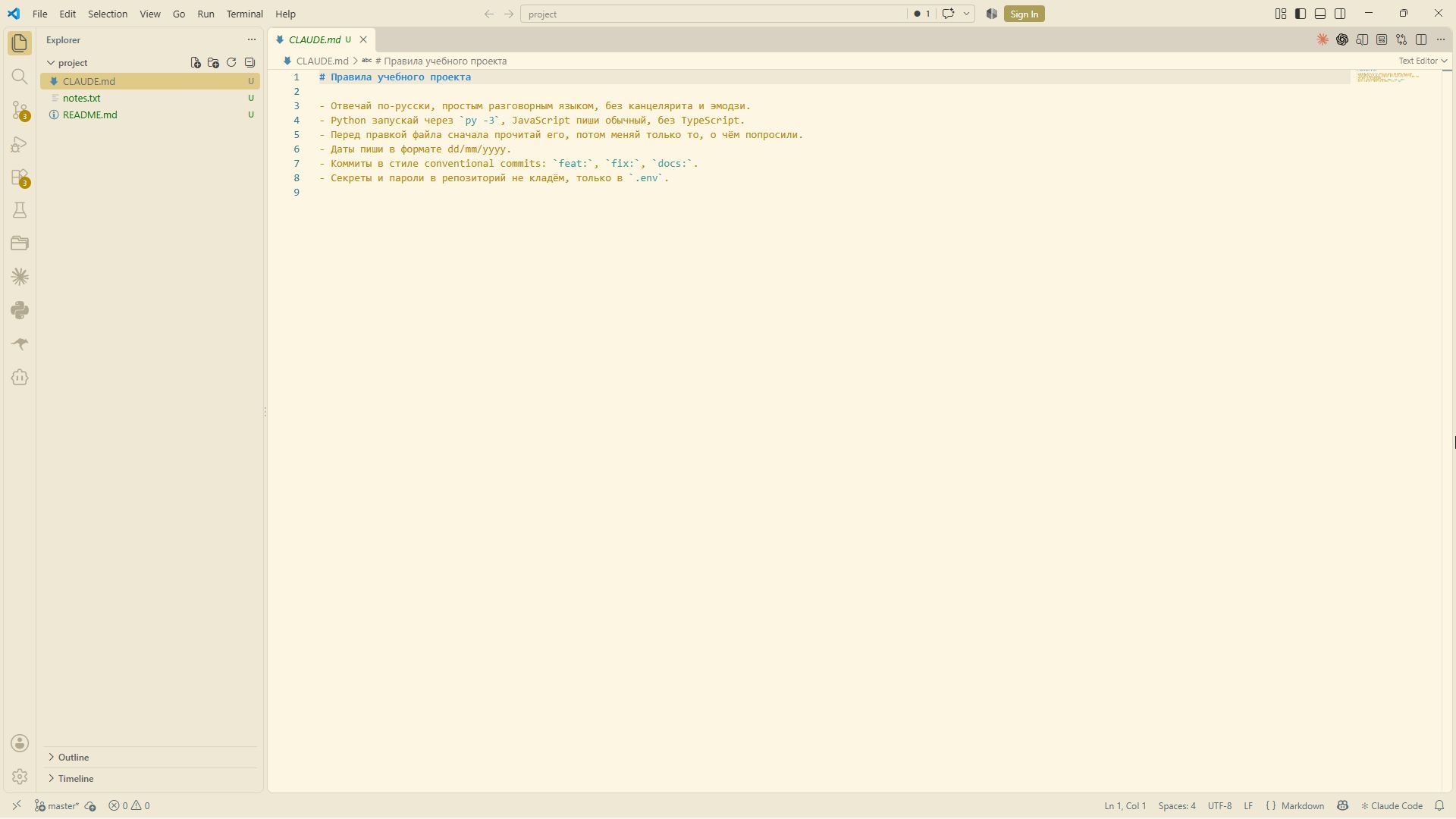Open the Run and Debug view
The width and height of the screenshot is (1456, 819).
coord(20,143)
